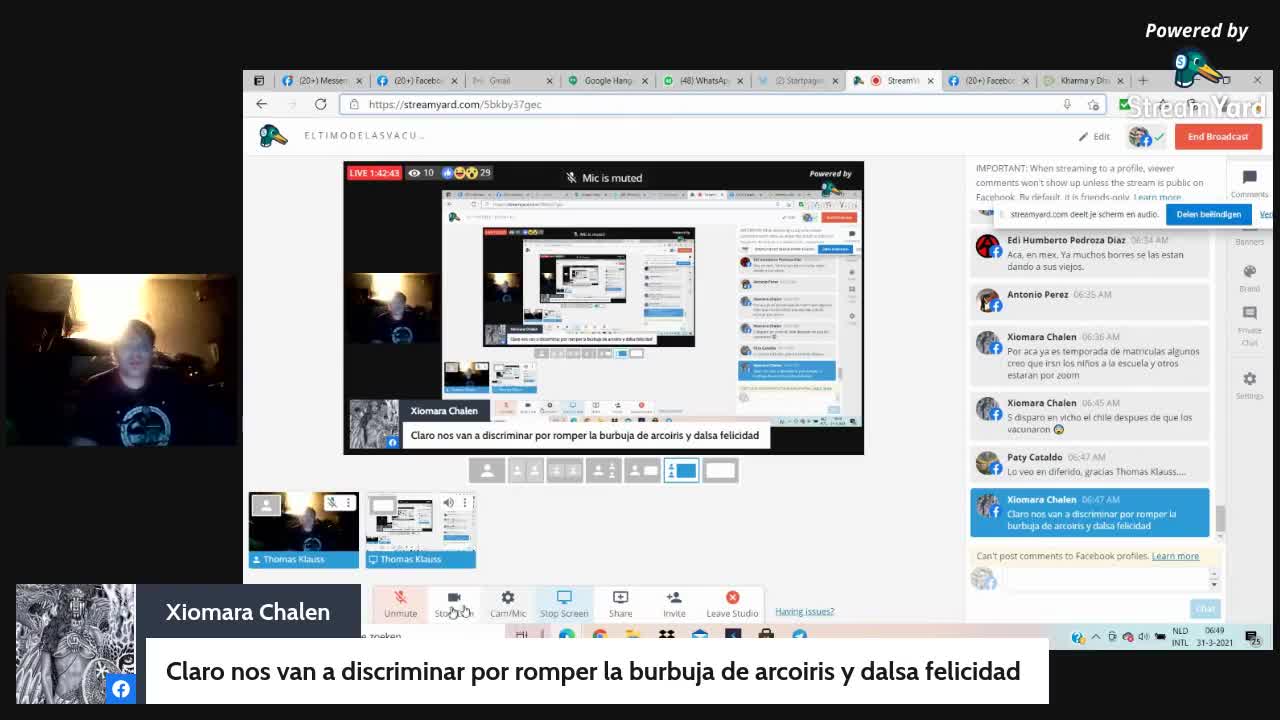Open File Explorer from the Windows taskbar

click(633, 636)
